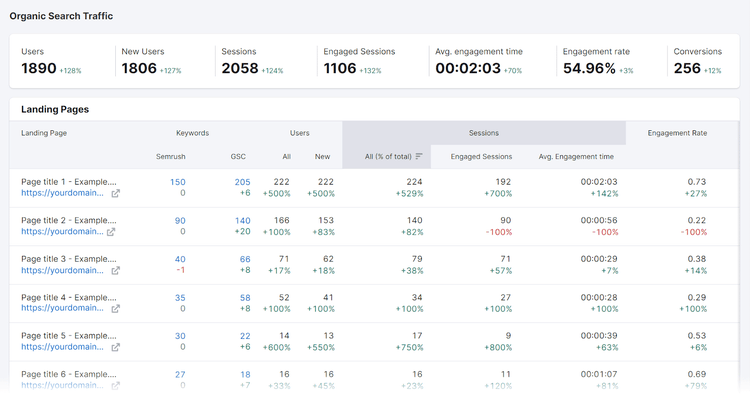Click the sessions value 224

click(x=414, y=182)
